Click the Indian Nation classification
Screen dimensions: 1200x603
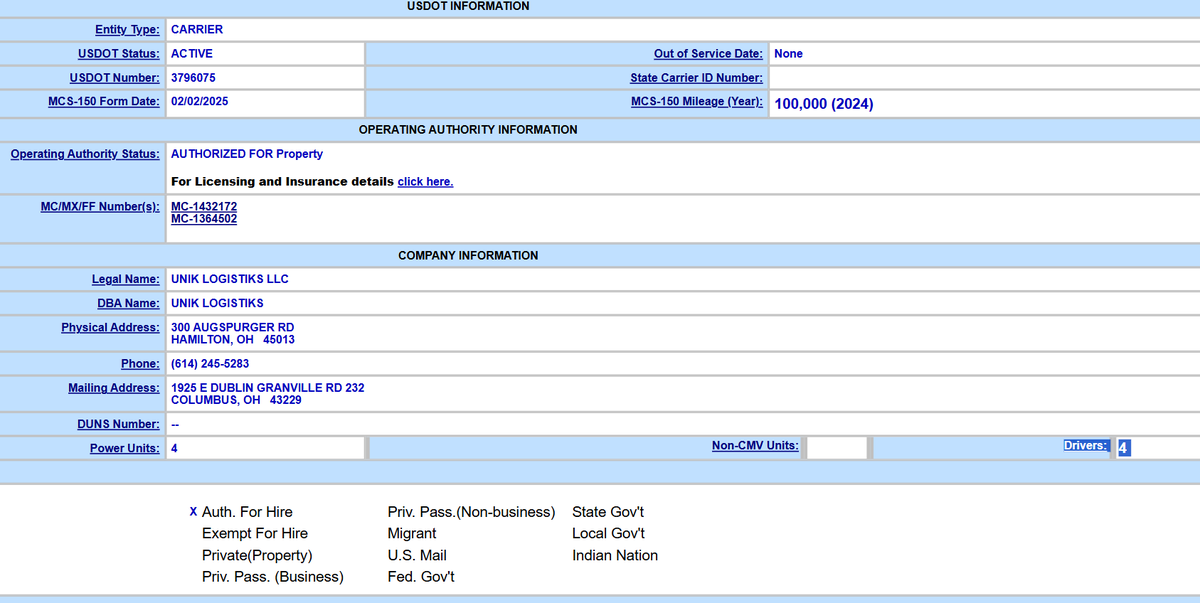click(x=615, y=556)
